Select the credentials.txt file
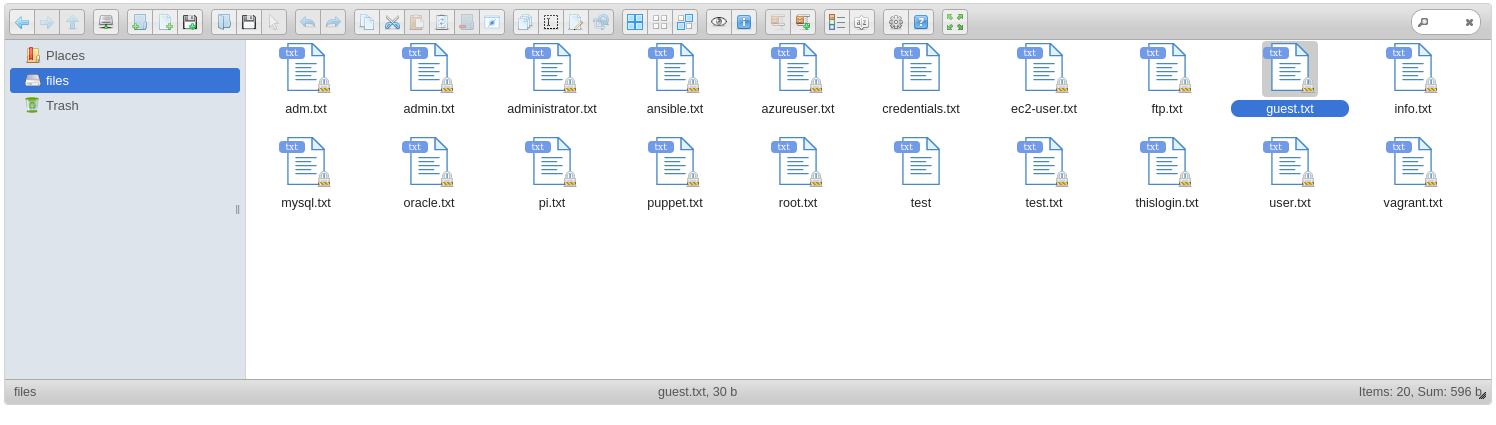This screenshot has height=425, width=1496. point(921,80)
